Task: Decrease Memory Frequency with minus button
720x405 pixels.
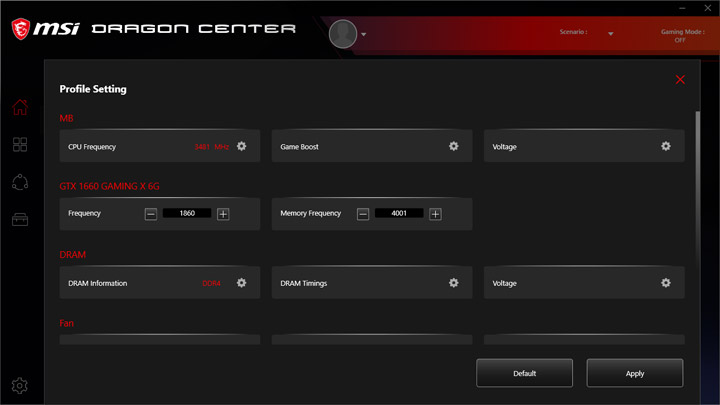Action: [363, 214]
